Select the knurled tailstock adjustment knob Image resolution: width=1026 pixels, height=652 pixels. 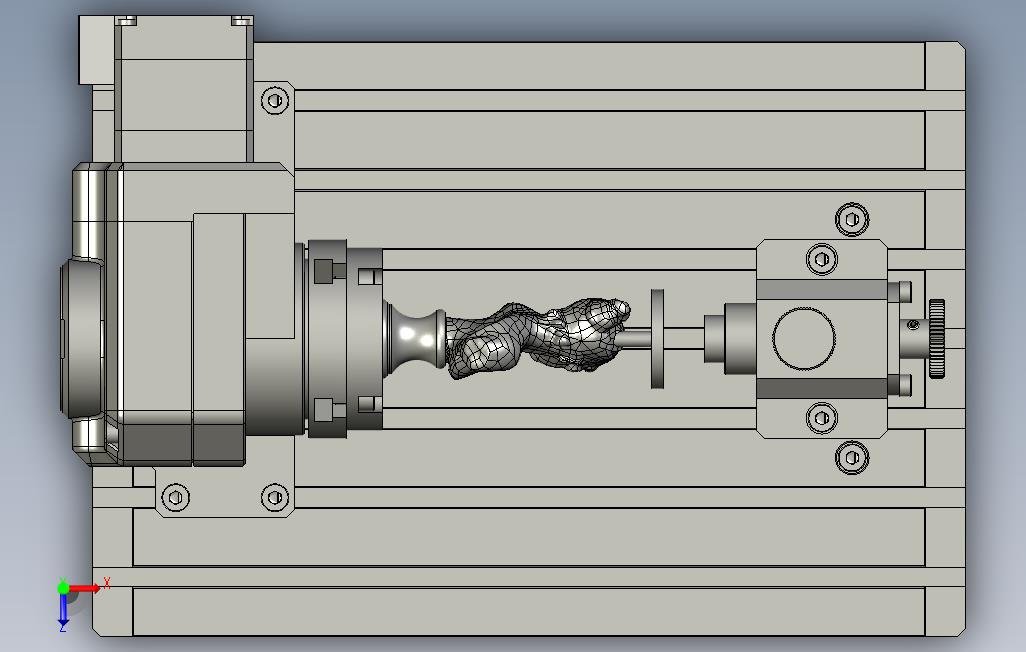coord(936,338)
